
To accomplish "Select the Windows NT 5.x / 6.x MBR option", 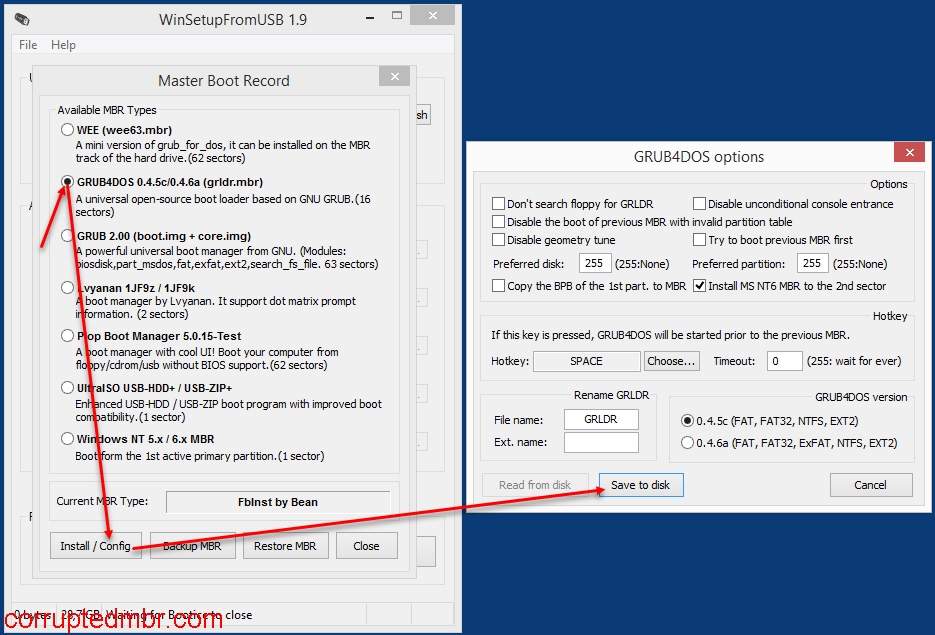I will (67, 439).
